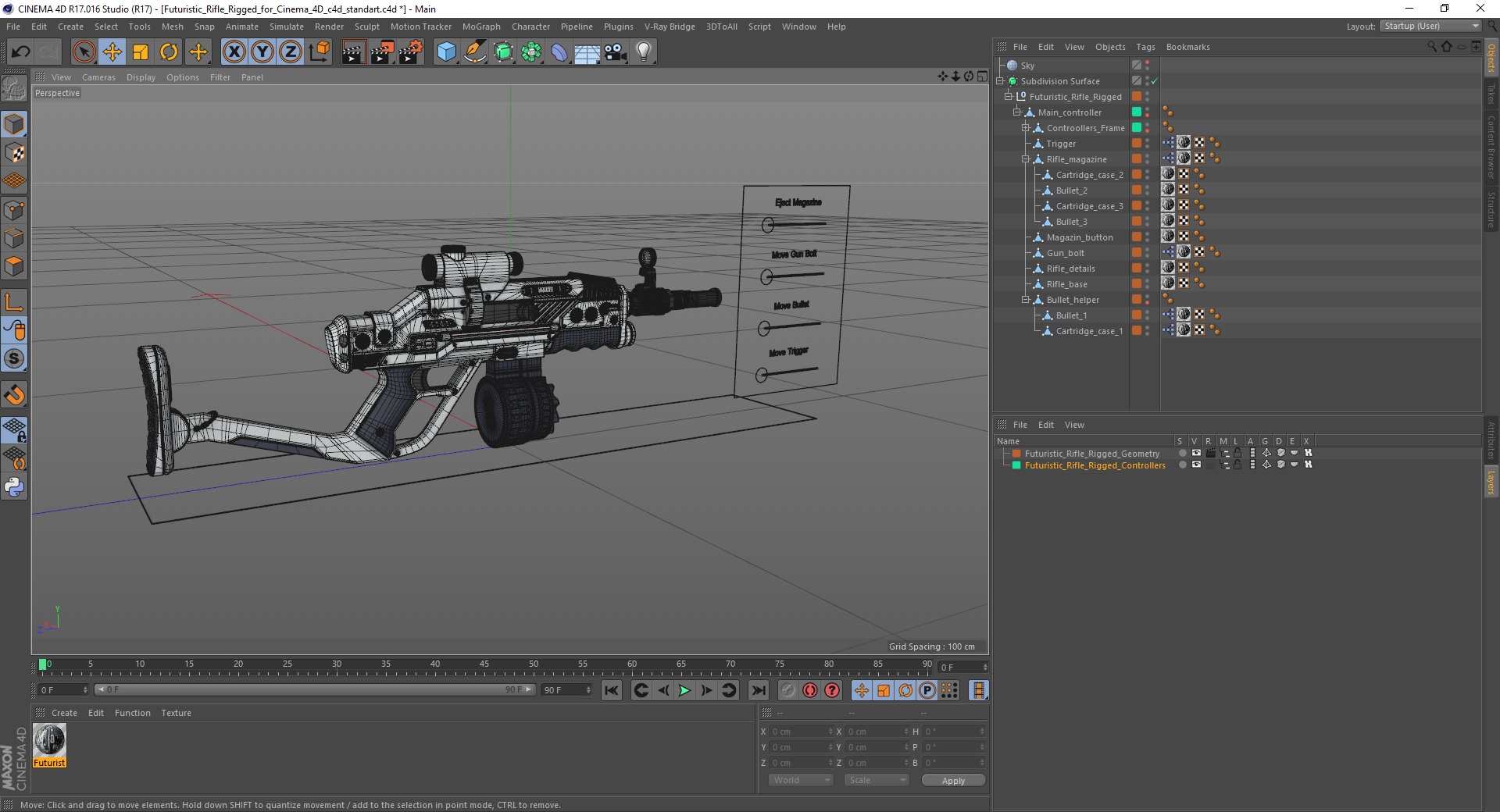
Task: Go to end of animation
Action: click(758, 690)
